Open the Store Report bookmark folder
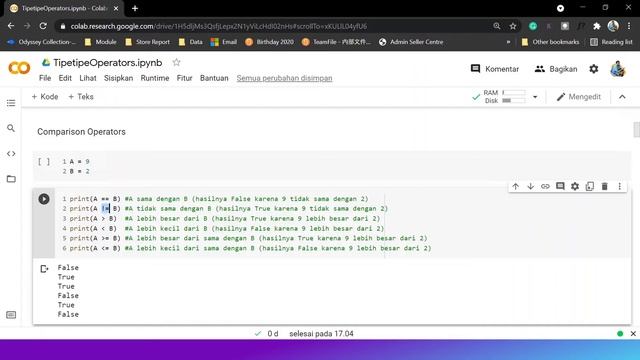 [147, 42]
